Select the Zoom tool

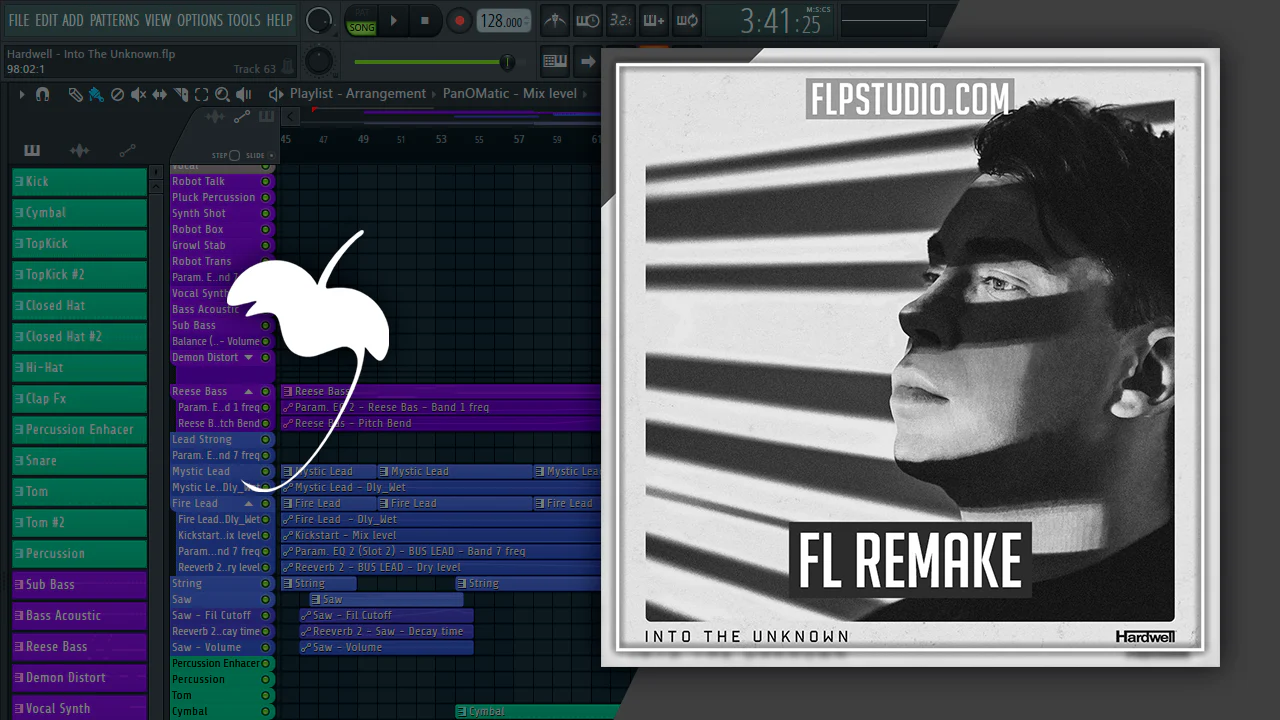pyautogui.click(x=223, y=94)
